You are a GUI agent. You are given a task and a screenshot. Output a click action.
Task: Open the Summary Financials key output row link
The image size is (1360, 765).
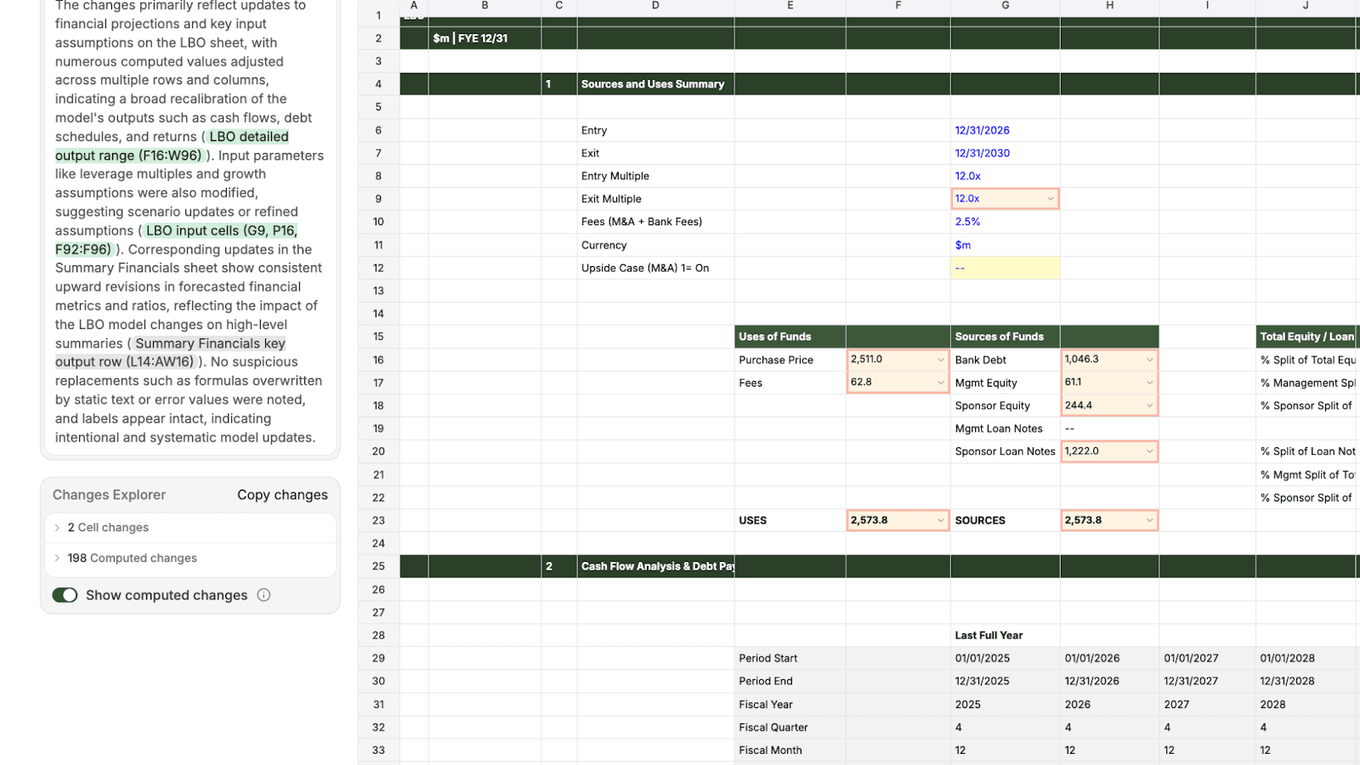pos(170,352)
